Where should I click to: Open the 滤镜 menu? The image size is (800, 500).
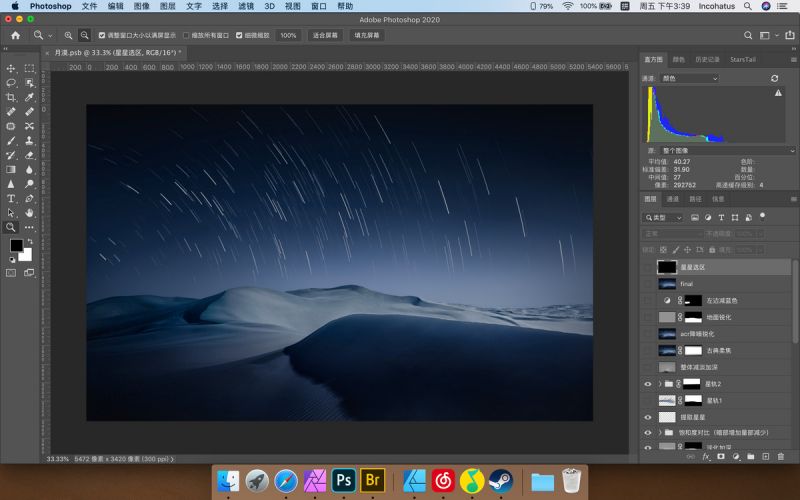[x=246, y=6]
